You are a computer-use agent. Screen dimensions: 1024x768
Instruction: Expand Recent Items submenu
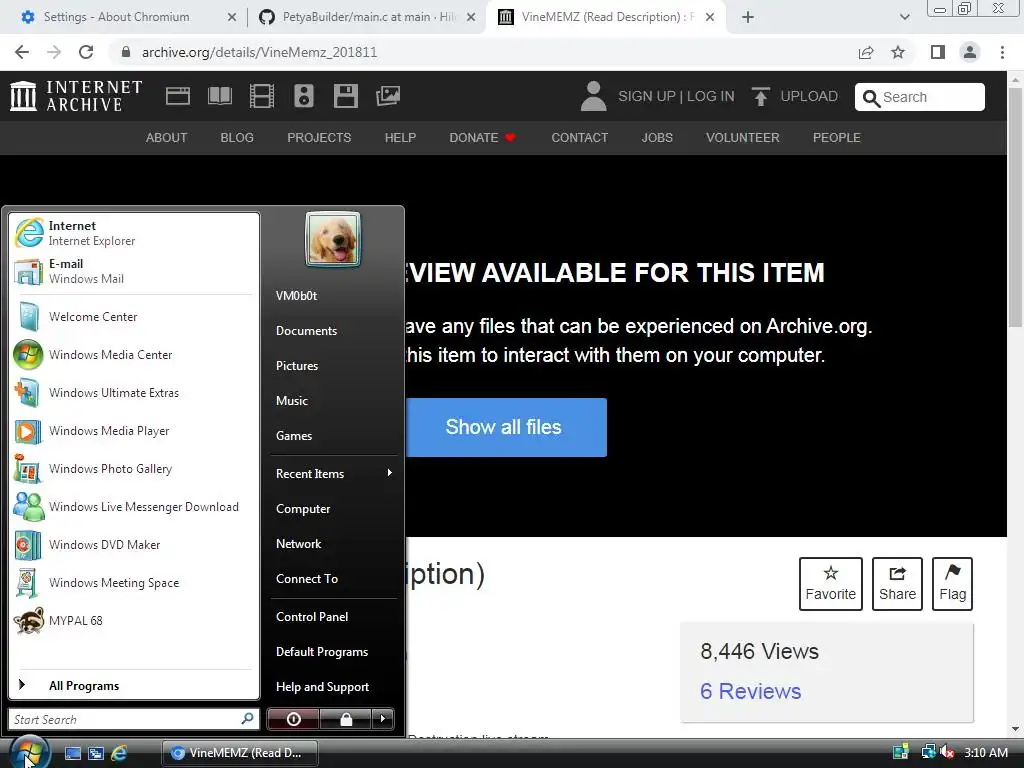coord(334,473)
